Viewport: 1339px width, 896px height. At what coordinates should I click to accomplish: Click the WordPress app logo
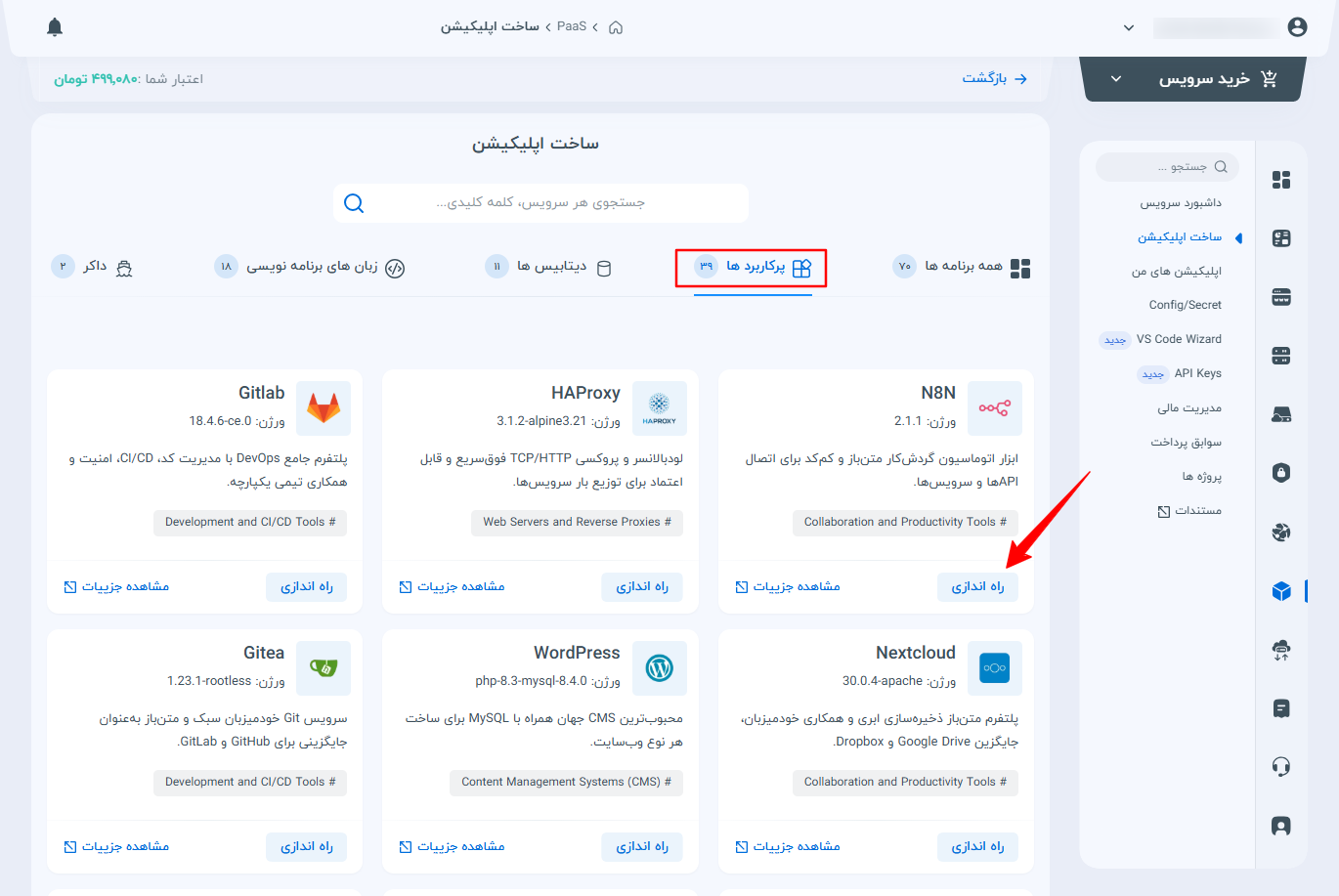(660, 668)
